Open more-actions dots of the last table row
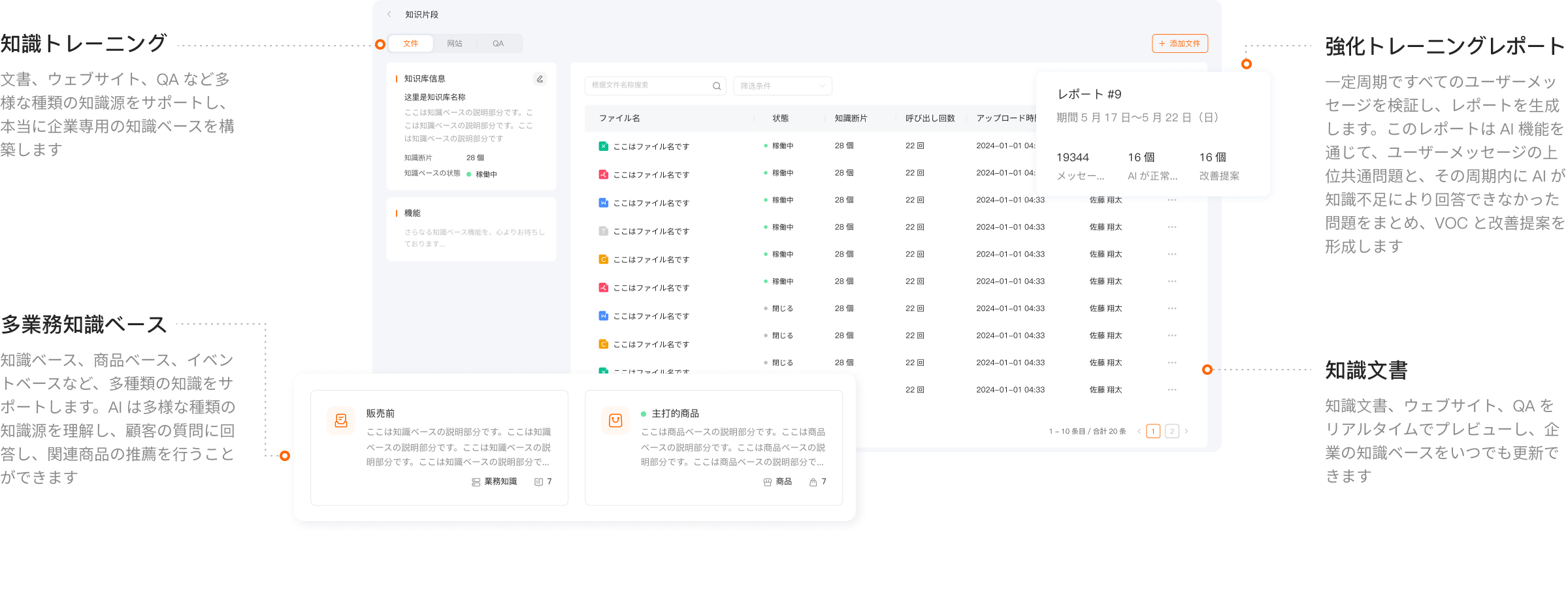Viewport: 1568px width, 606px height. 1172,390
